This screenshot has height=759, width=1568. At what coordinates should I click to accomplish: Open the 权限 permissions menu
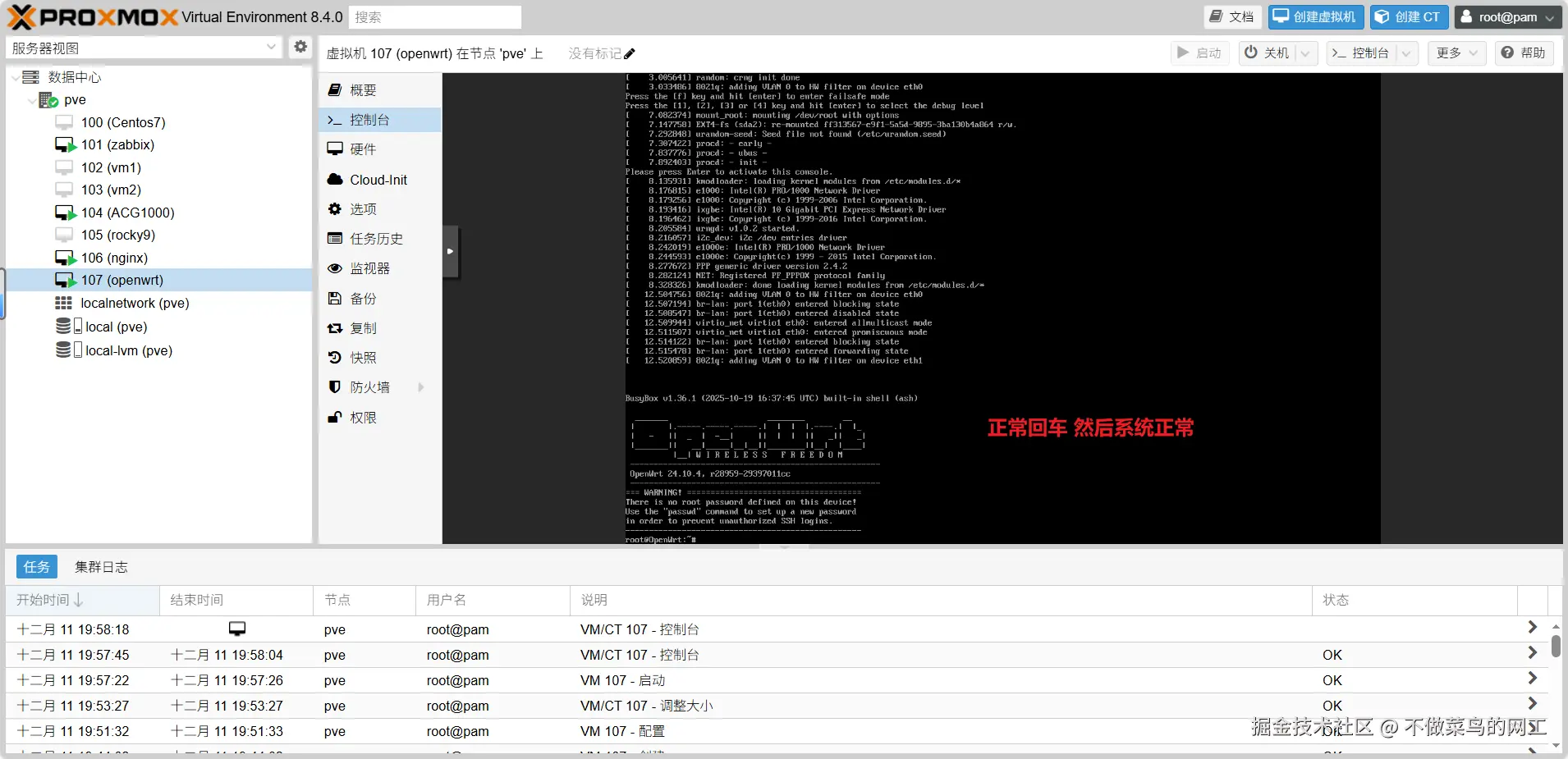[x=380, y=418]
